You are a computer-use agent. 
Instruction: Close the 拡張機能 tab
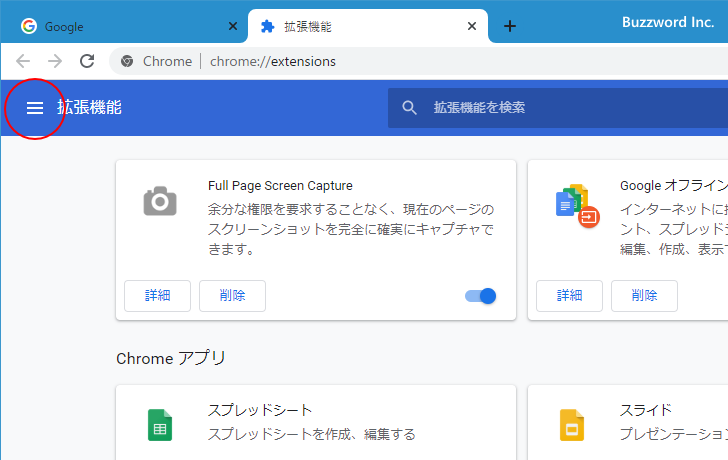coord(472,26)
